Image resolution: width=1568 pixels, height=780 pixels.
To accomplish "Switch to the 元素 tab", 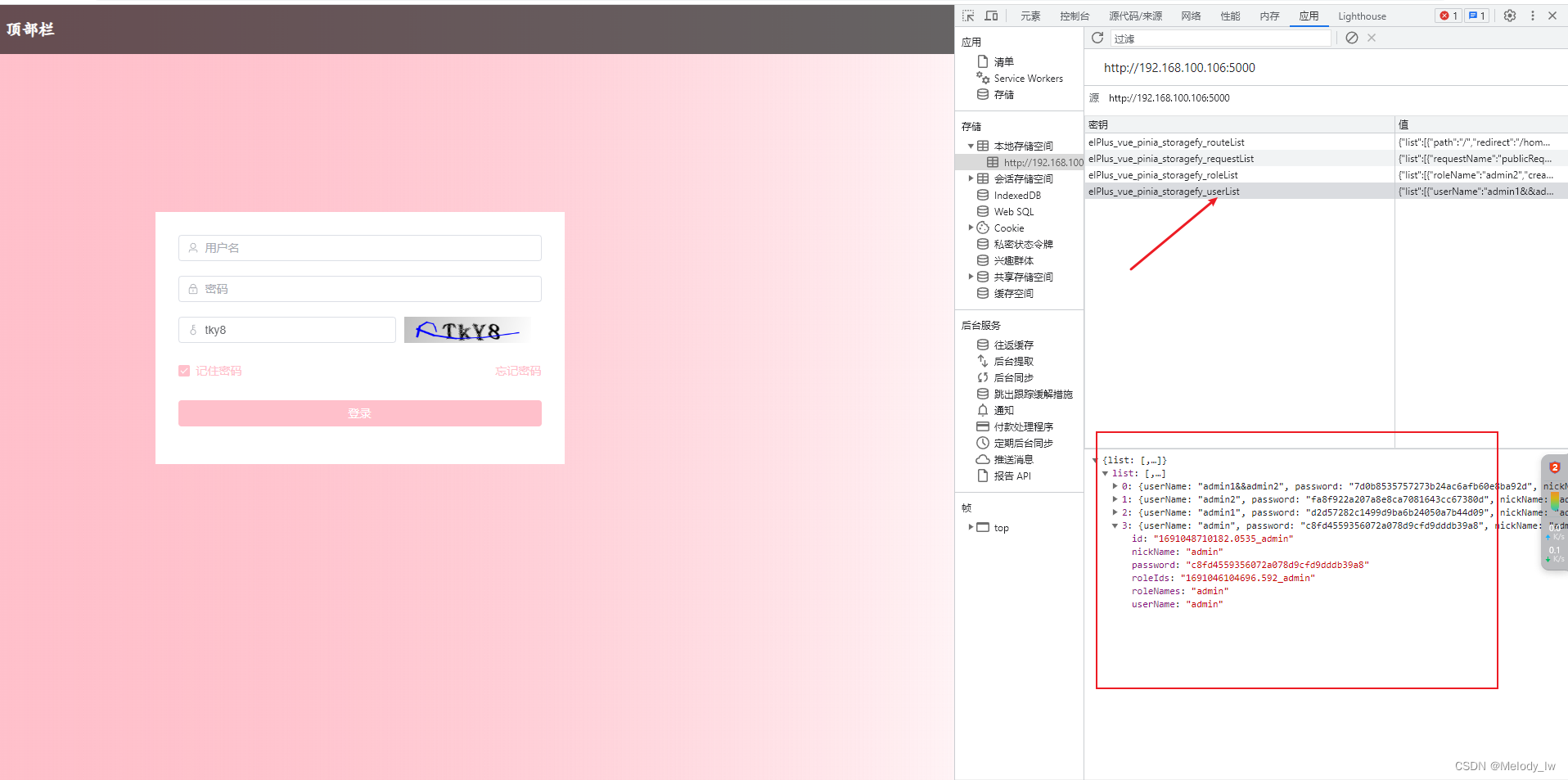I will coord(1030,16).
